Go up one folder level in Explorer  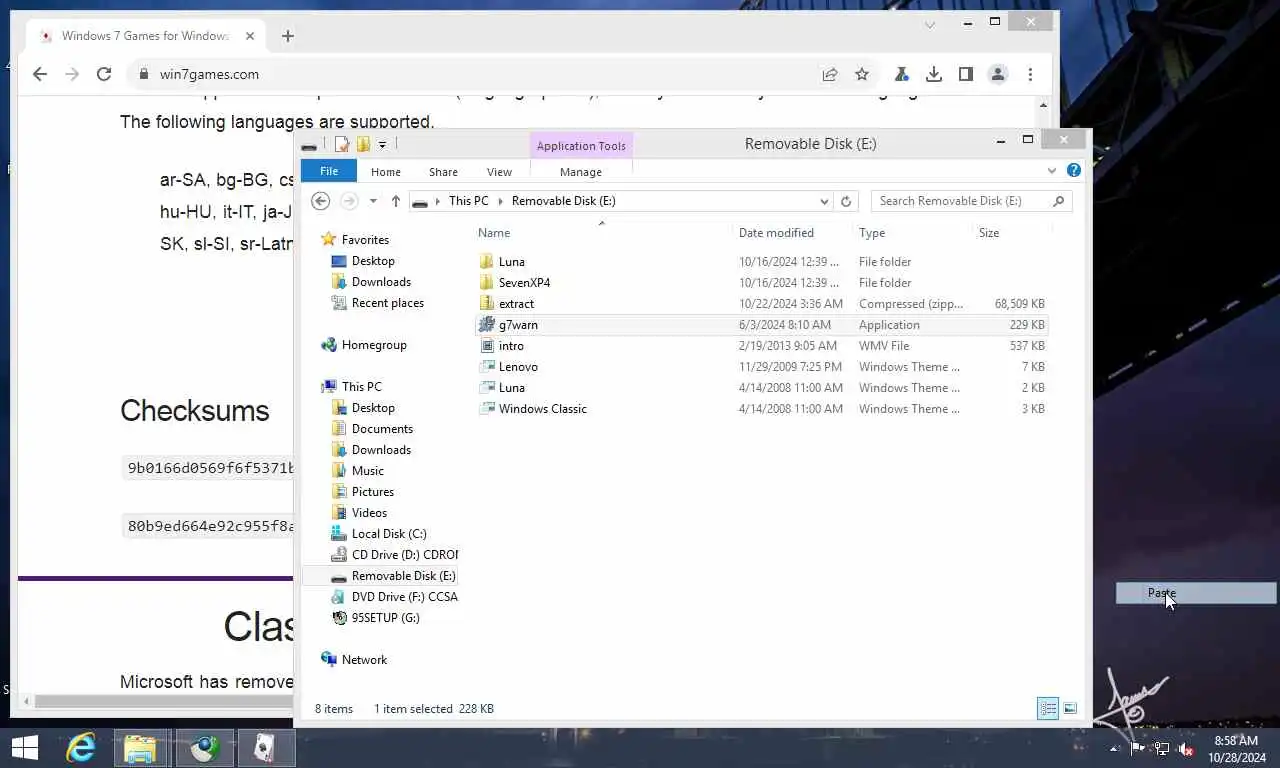click(x=396, y=201)
